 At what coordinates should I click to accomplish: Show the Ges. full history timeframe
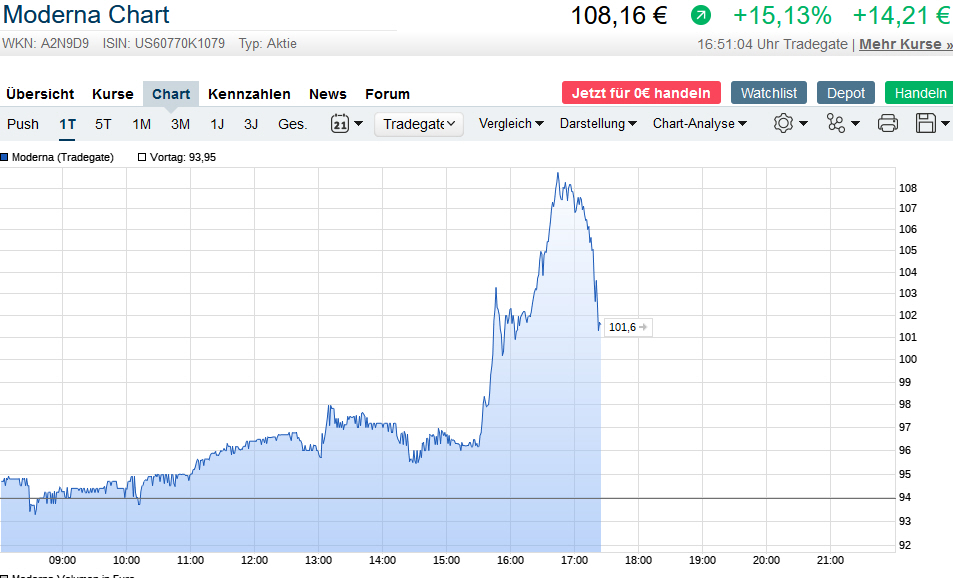(x=292, y=124)
